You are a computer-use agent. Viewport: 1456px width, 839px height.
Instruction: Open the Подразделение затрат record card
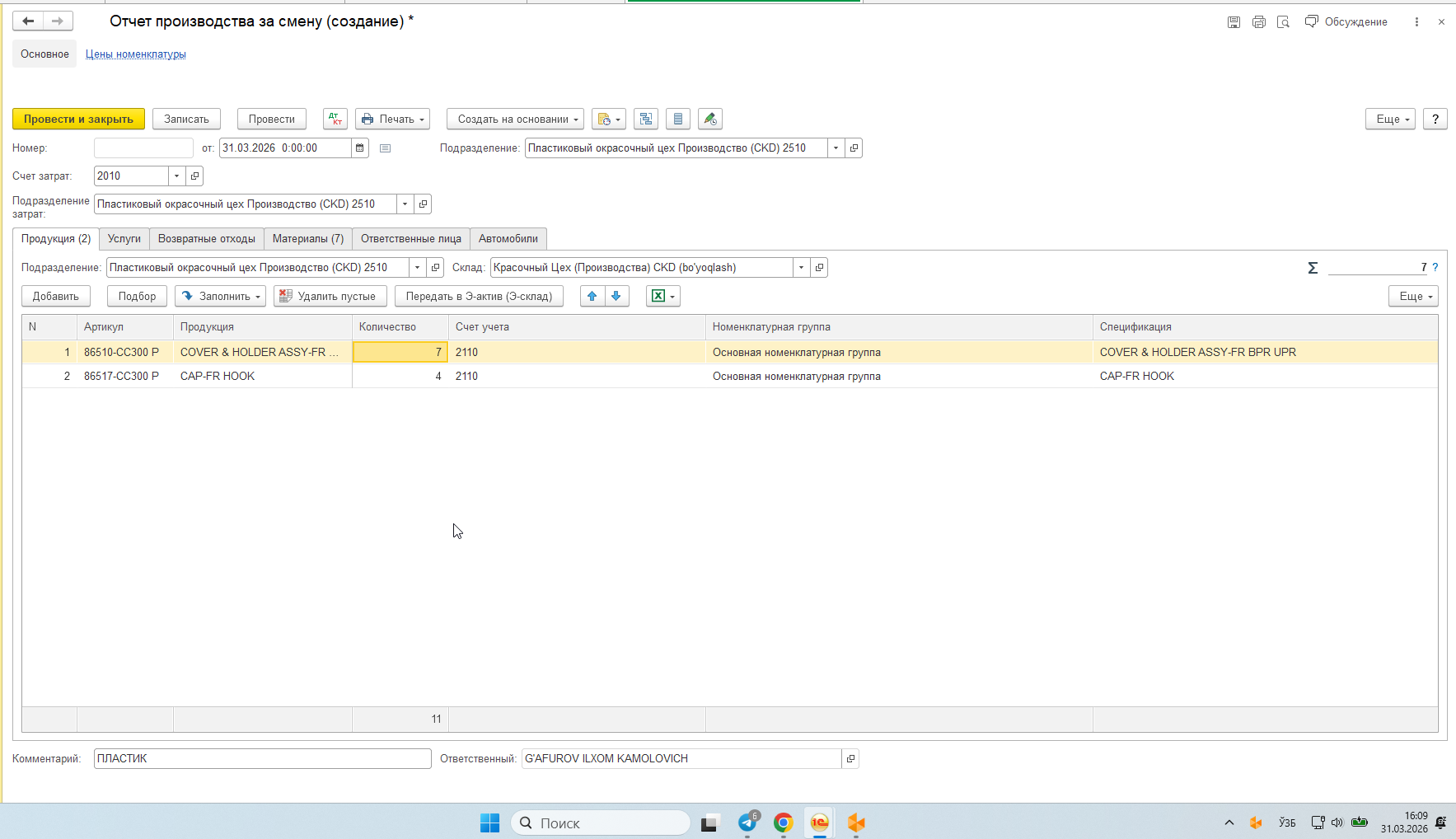click(x=423, y=204)
